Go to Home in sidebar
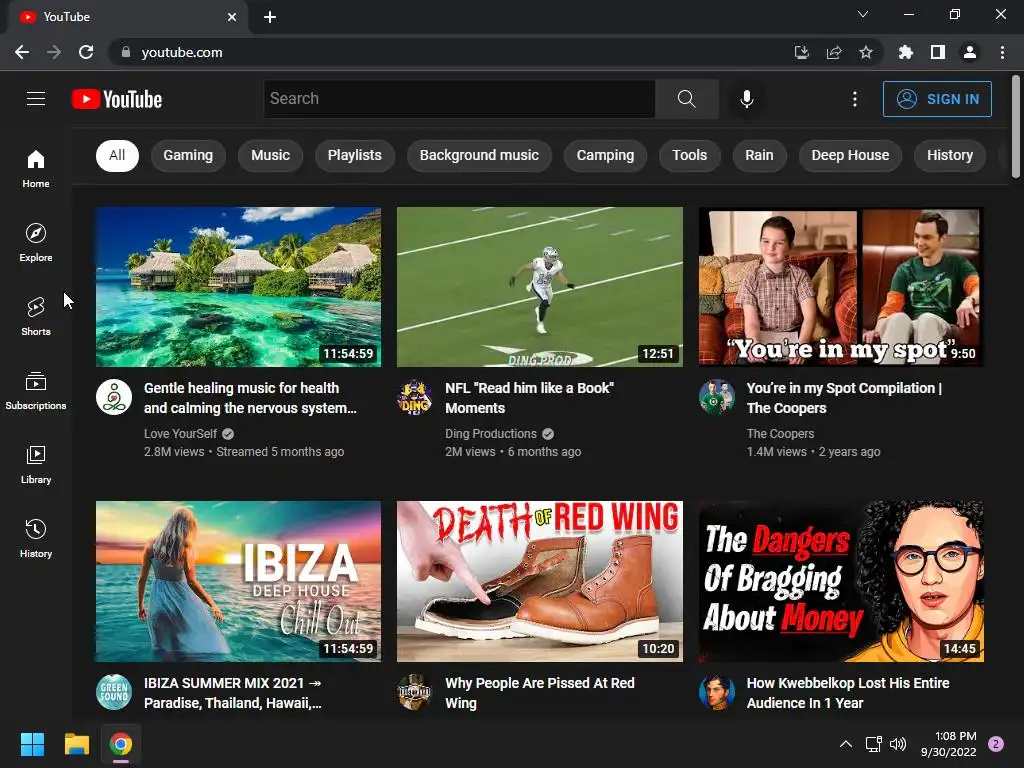The image size is (1024, 768). (x=36, y=168)
